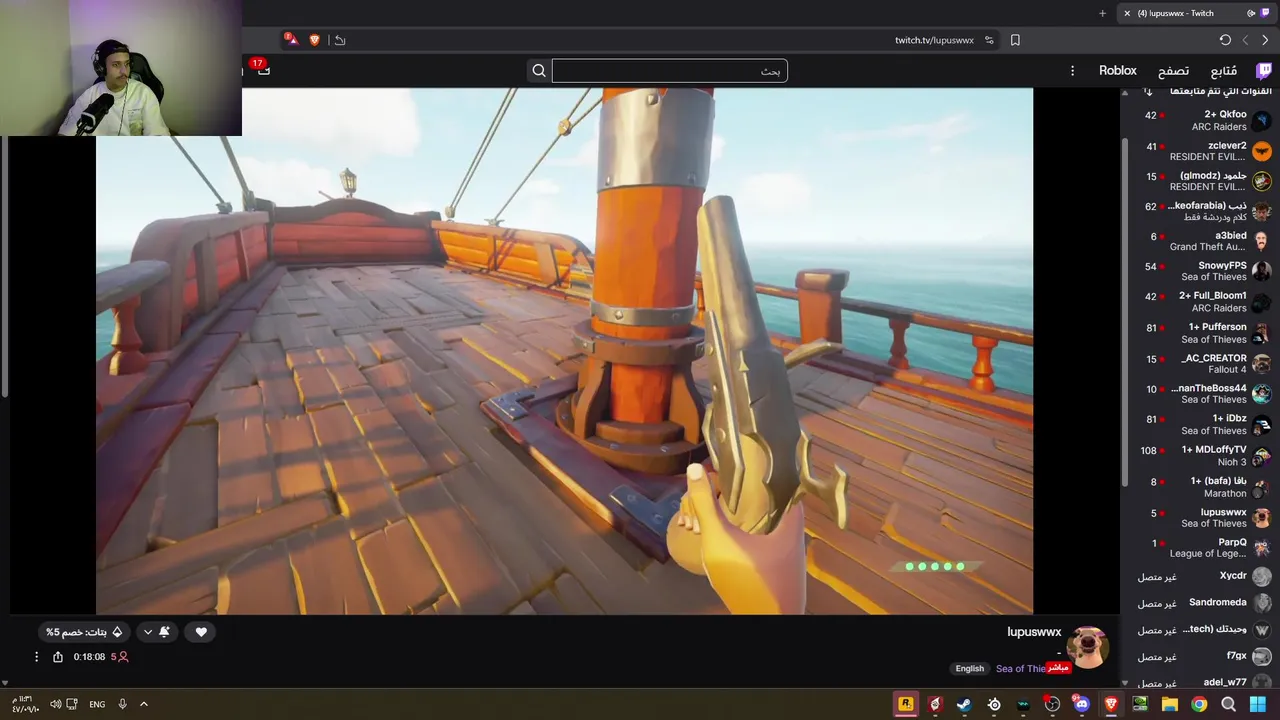Switch input language ENG indicator
Screen dimensions: 1280x720
pos(97,704)
